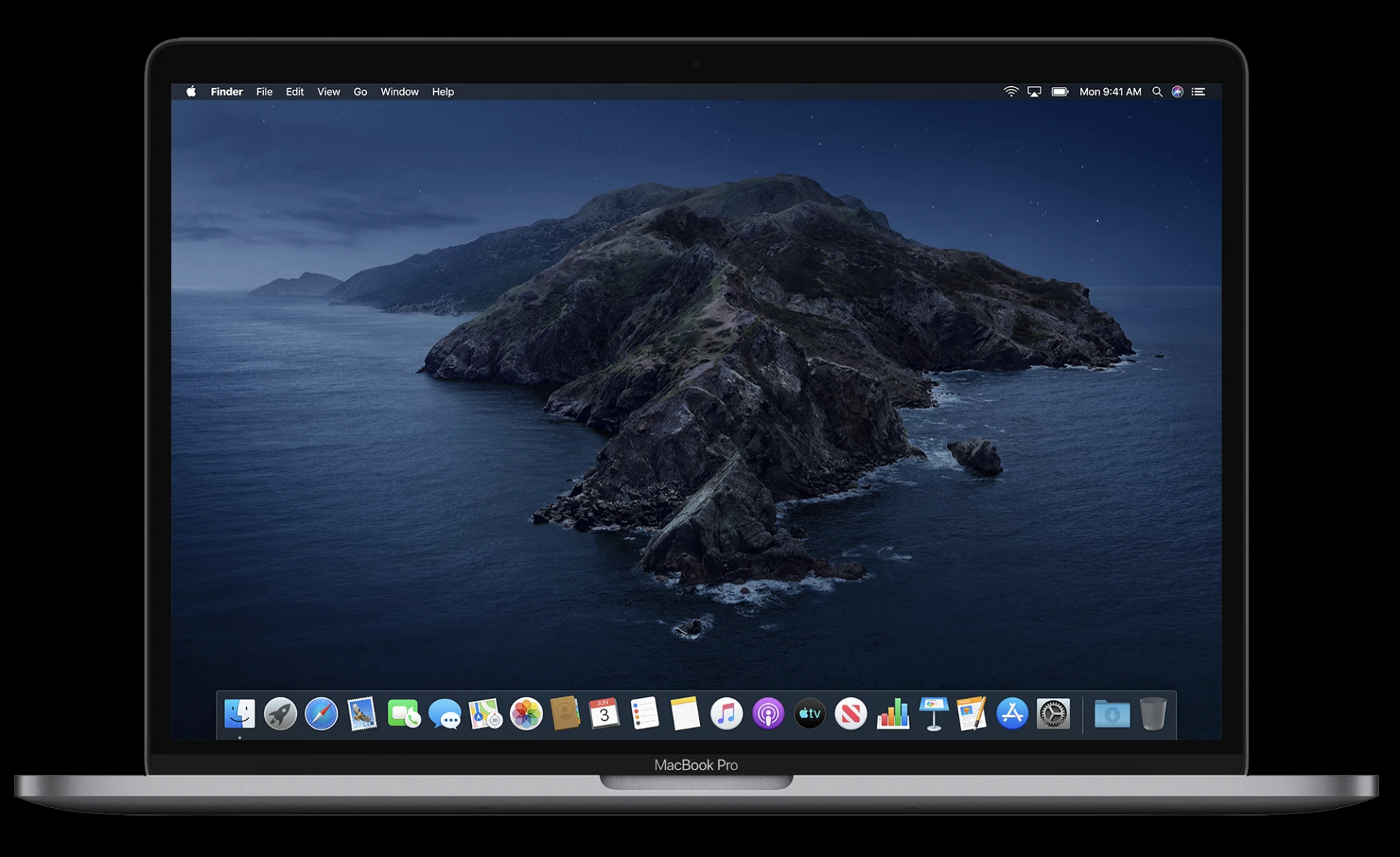Open the News app

(x=849, y=715)
